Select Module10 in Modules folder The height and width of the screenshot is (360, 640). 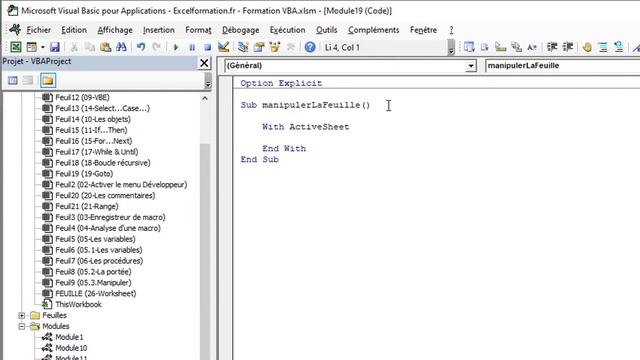tap(71, 348)
